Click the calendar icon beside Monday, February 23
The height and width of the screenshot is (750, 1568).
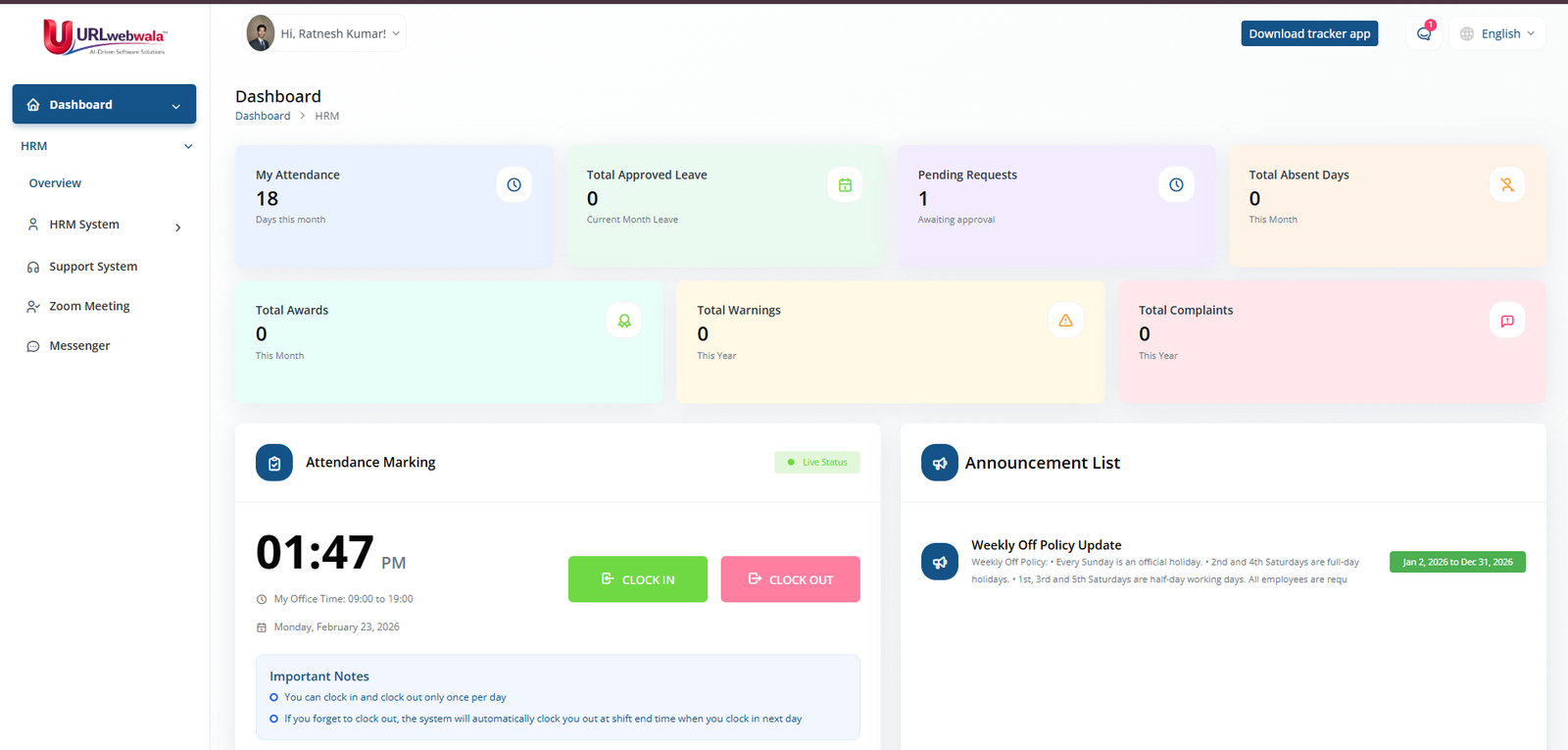(x=262, y=627)
